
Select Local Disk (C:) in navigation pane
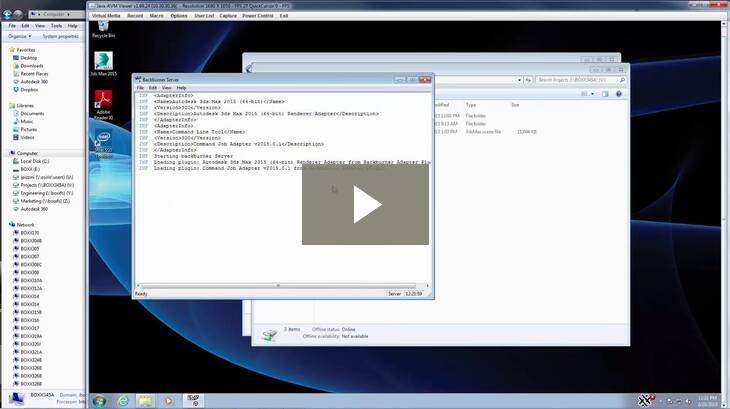point(34,161)
